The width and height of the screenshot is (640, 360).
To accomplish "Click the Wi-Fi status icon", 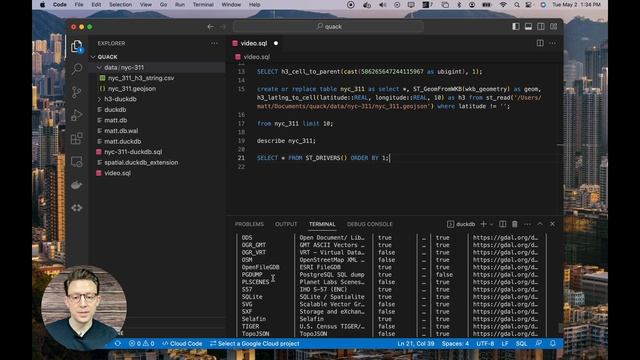I will [x=503, y=5].
